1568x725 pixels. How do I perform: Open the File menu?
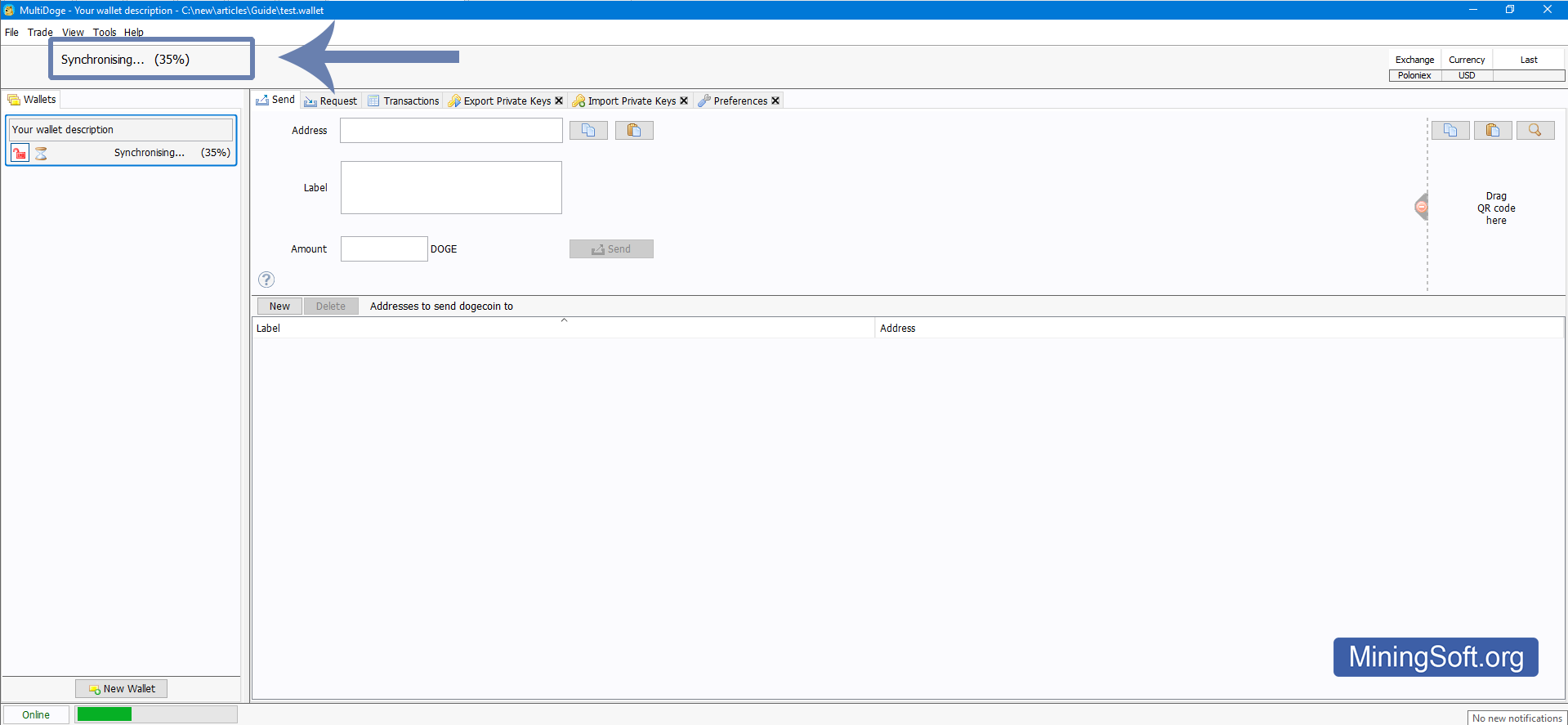(x=11, y=33)
